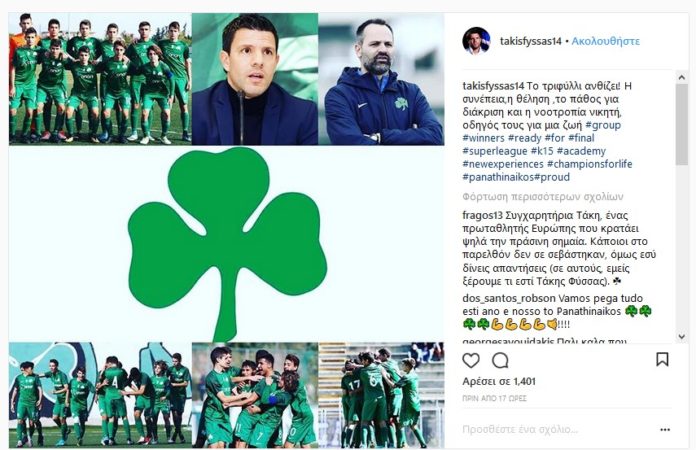Click the takisfyssas14 profile avatar
This screenshot has width=696, height=450.
pos(476,41)
